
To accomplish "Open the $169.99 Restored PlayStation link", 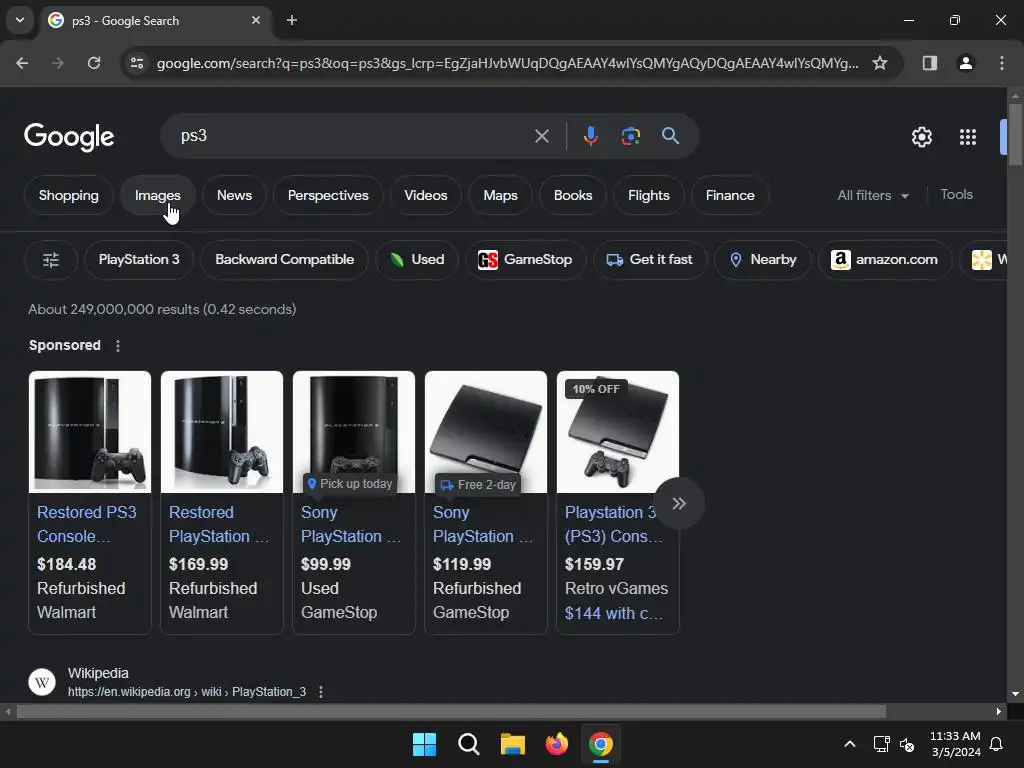I will [x=219, y=524].
